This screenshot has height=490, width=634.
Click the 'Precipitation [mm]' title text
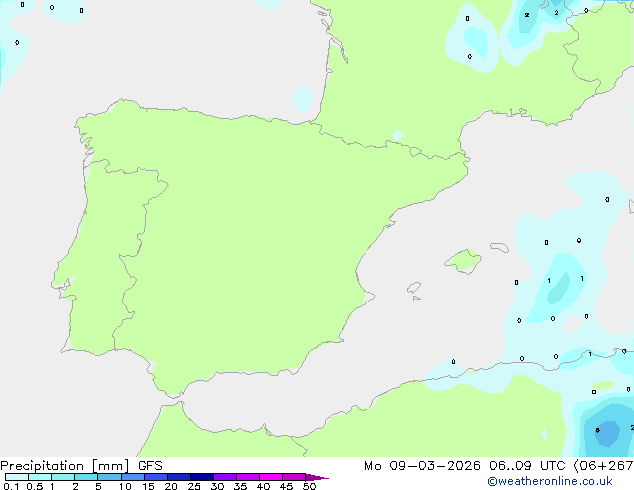[x=65, y=466]
